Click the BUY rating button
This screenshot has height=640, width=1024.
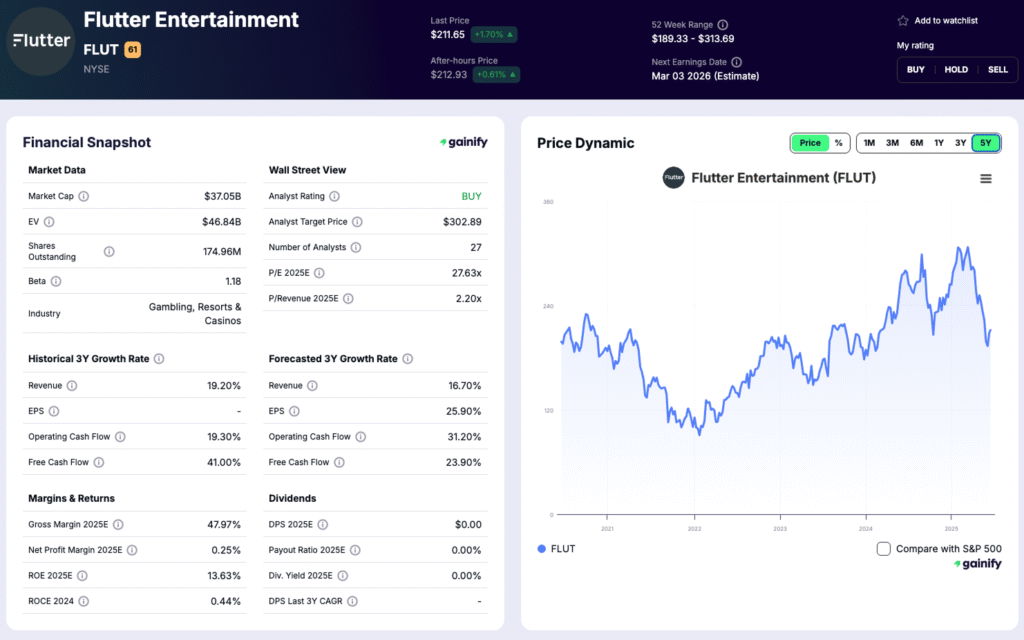click(915, 69)
